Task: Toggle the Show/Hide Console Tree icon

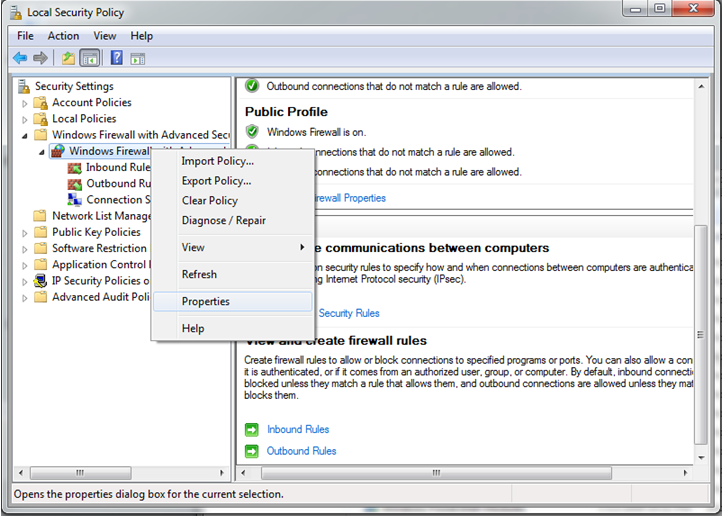Action: (90, 58)
